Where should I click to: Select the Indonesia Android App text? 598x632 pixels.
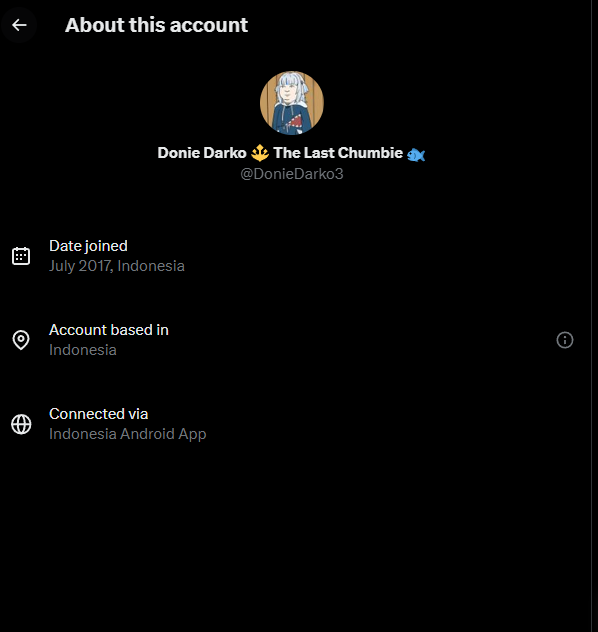tap(127, 434)
